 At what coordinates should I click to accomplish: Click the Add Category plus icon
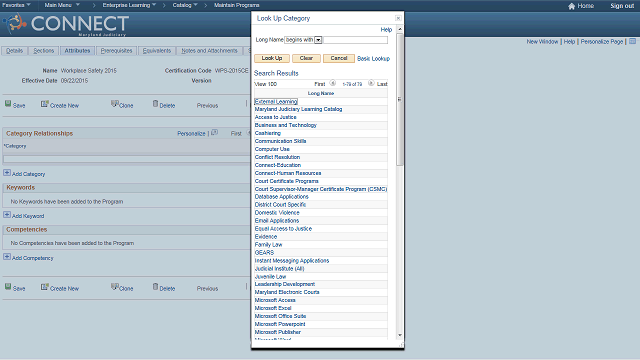click(7, 173)
